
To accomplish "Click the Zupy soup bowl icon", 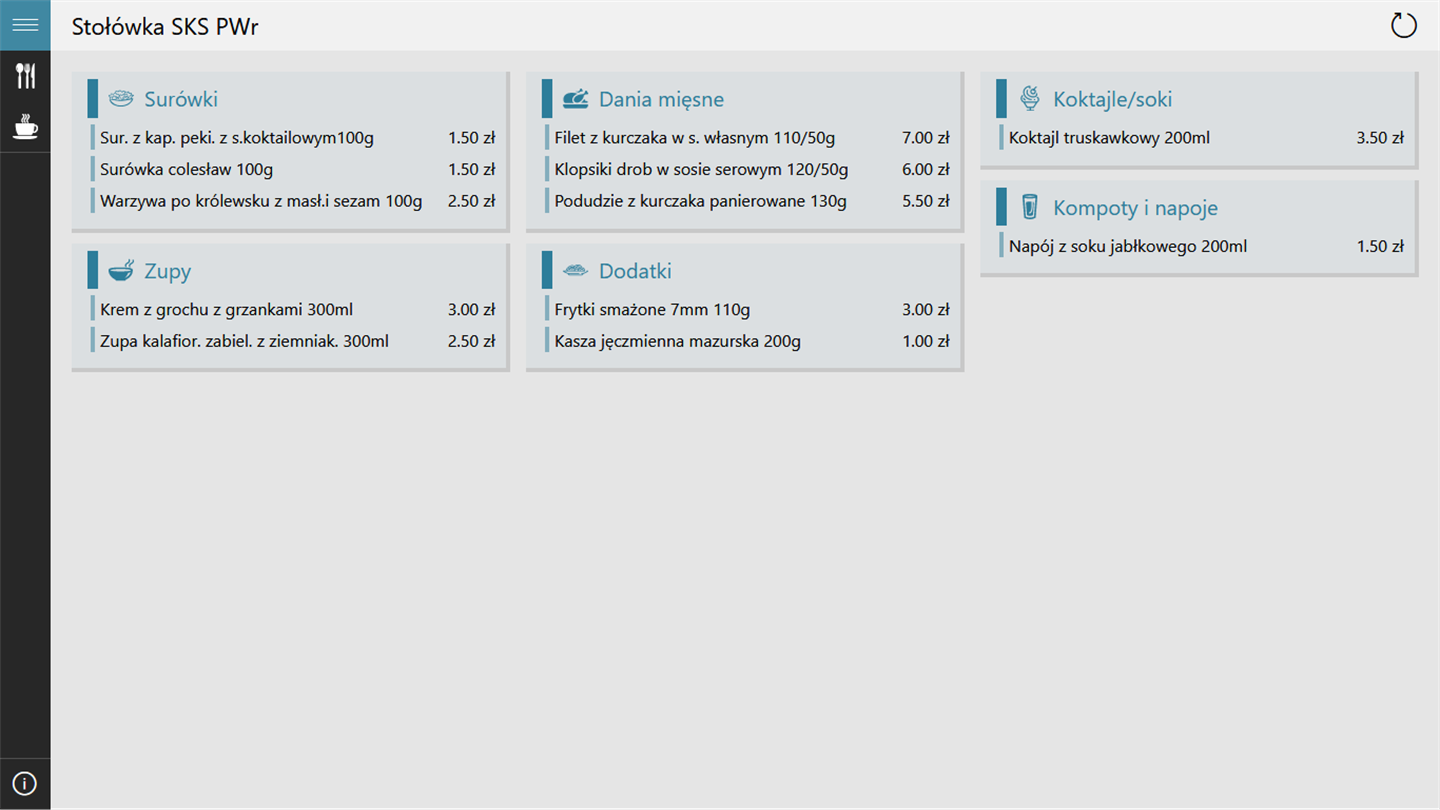I will point(121,270).
